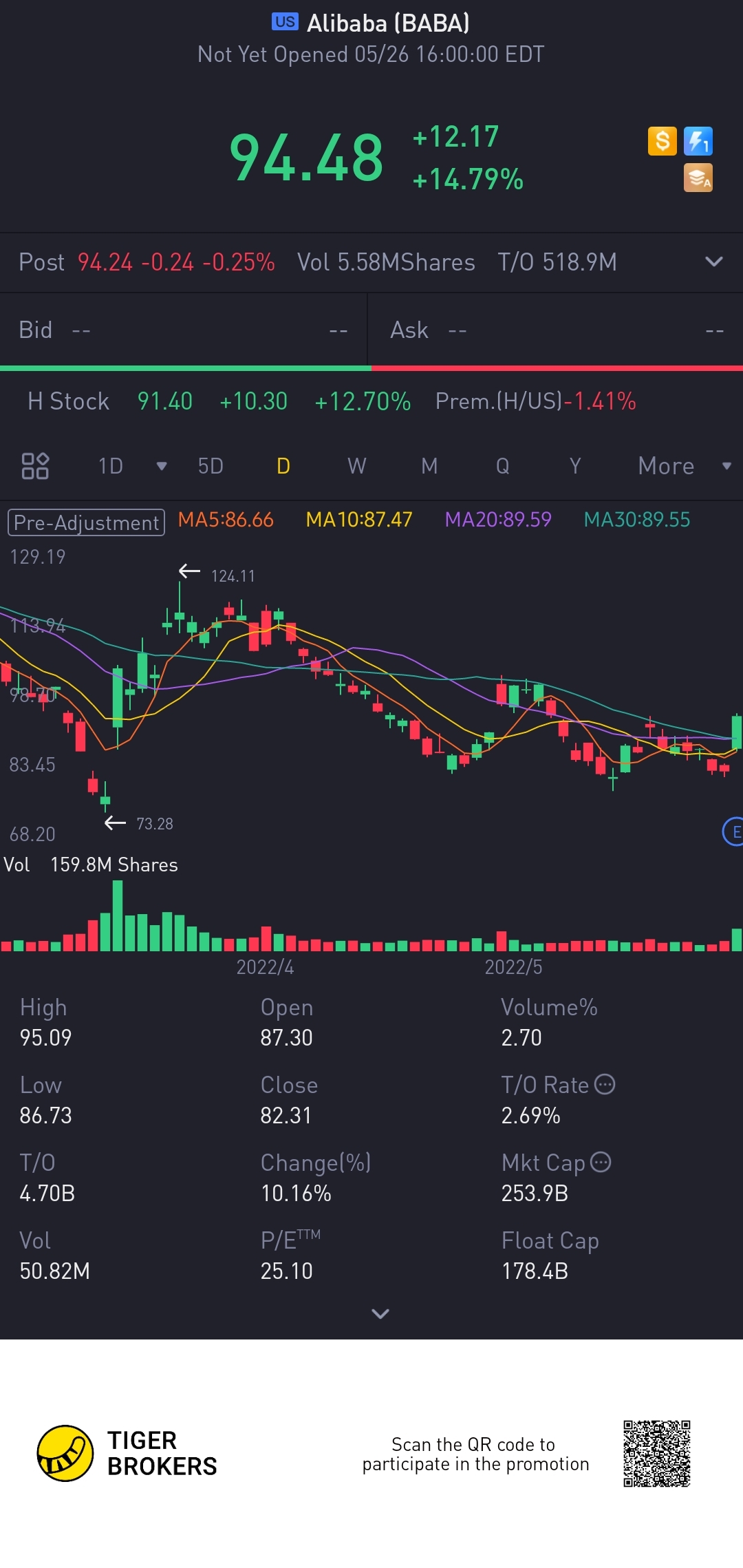The image size is (743, 1568).
Task: Tap the Scan the QR code promotion text
Action: [475, 1454]
